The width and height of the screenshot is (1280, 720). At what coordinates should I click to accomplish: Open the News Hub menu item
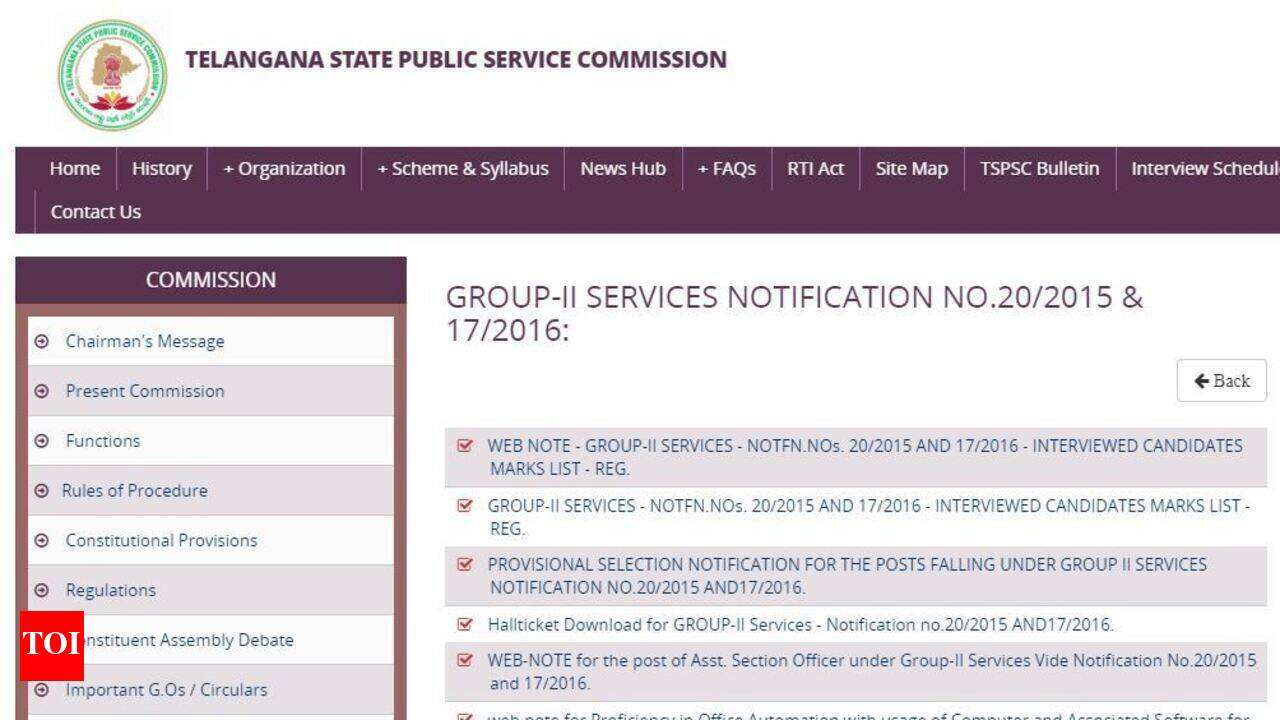tap(623, 169)
